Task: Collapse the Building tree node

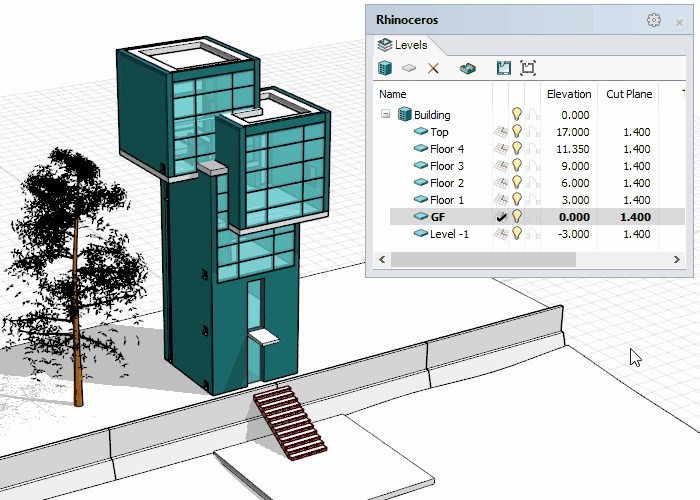Action: (385, 115)
